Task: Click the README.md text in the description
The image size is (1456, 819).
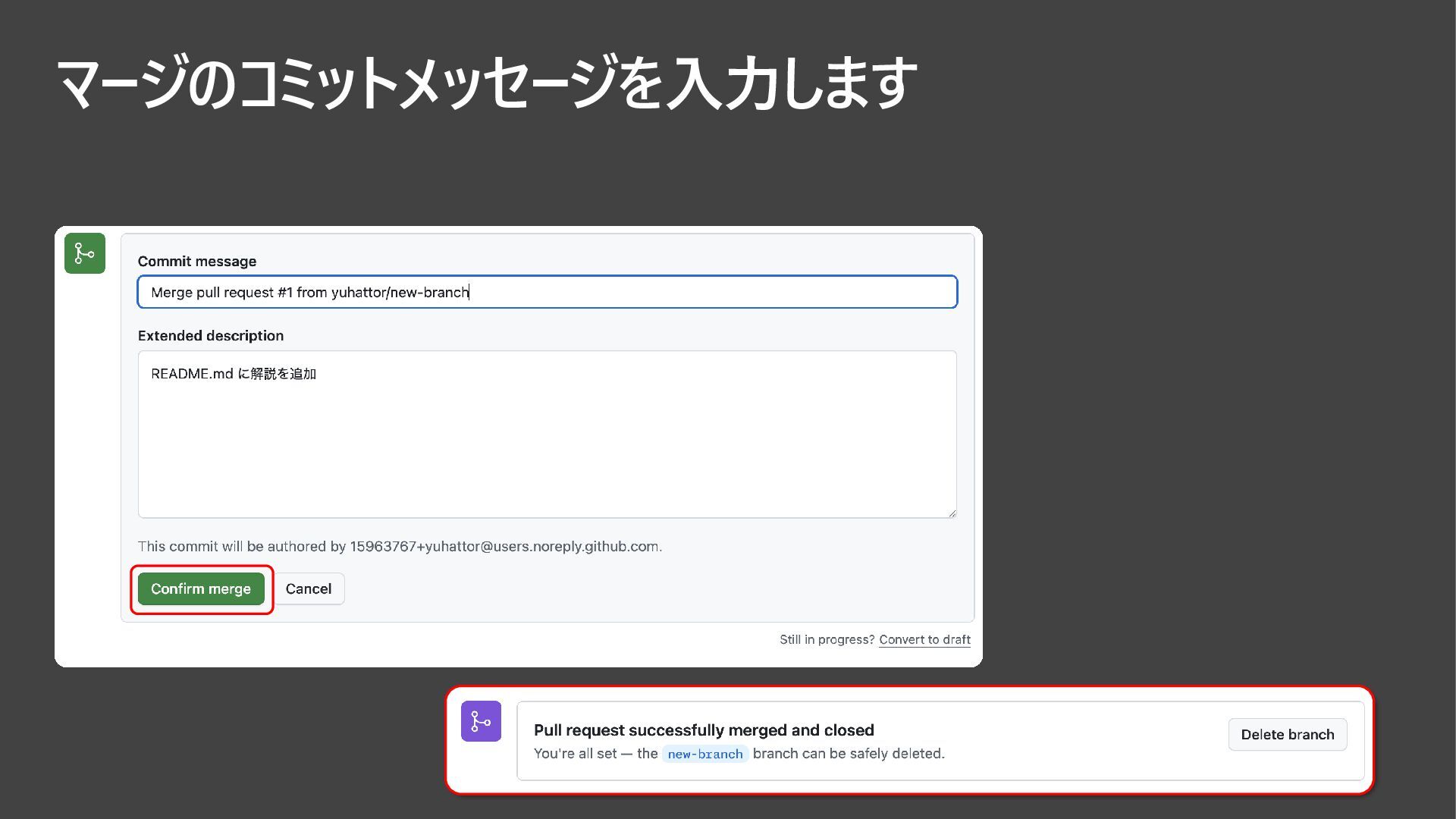Action: (192, 374)
